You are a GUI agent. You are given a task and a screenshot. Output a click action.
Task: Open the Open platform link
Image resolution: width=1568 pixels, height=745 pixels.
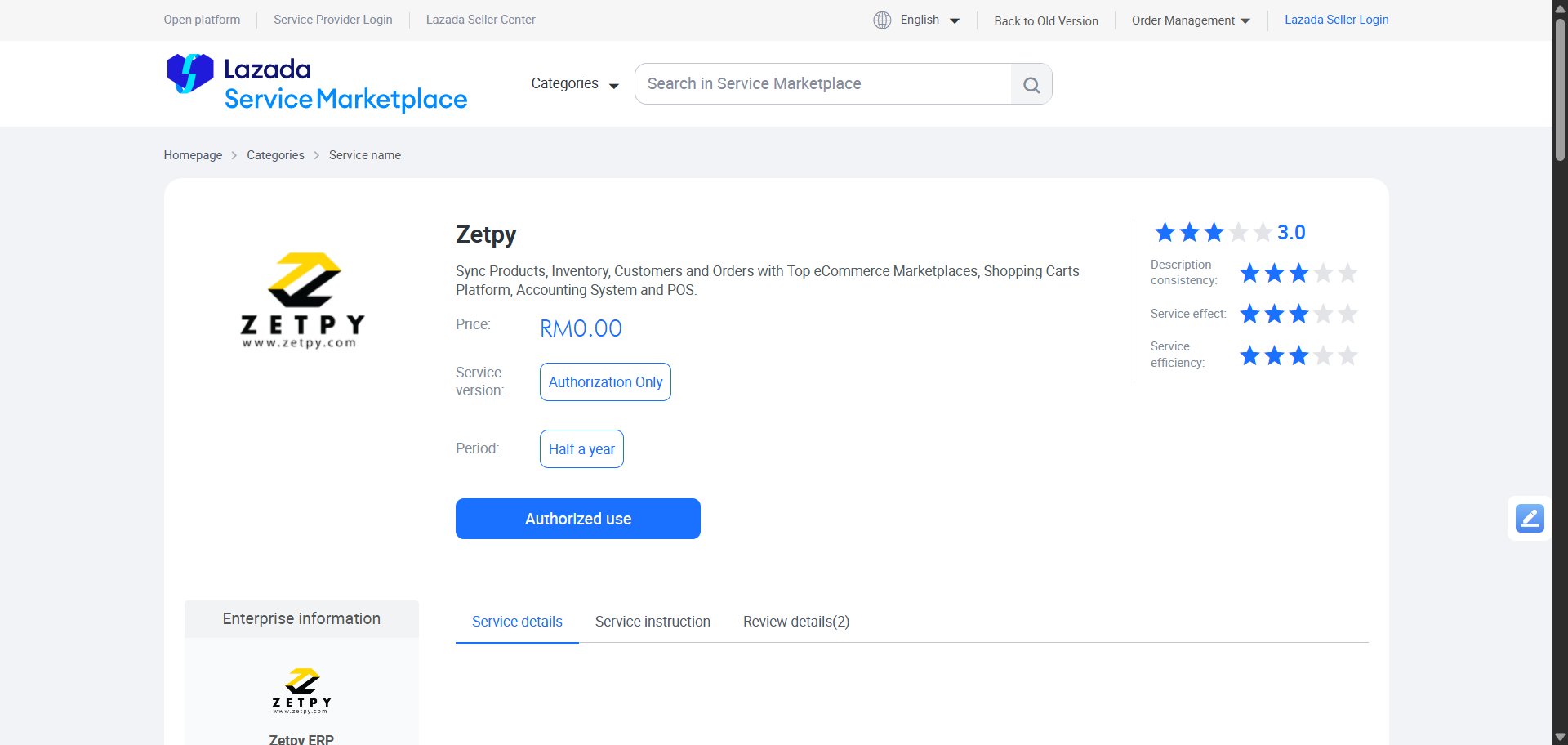tap(202, 20)
